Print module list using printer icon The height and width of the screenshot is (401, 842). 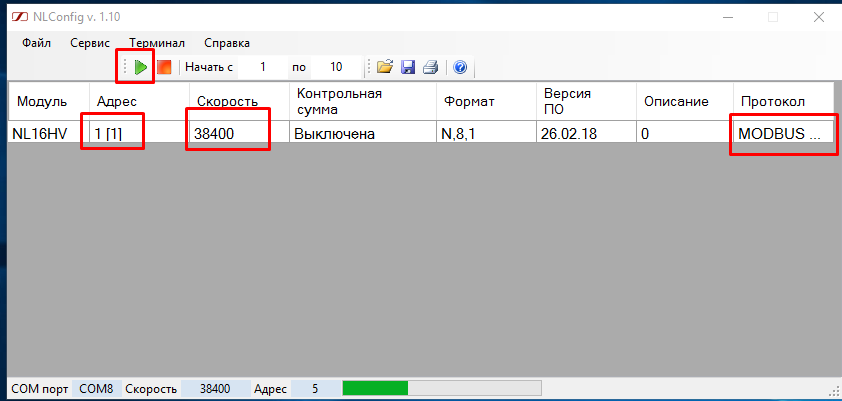point(431,67)
